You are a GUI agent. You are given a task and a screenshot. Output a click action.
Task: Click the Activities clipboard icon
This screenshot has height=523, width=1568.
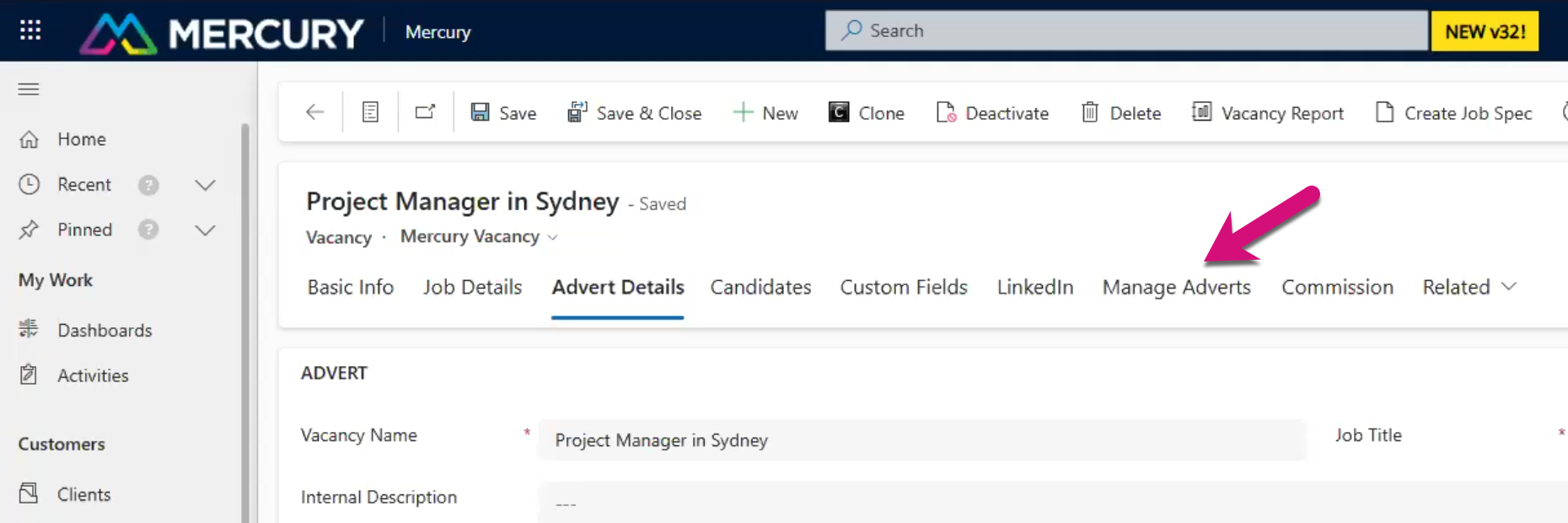(x=30, y=375)
